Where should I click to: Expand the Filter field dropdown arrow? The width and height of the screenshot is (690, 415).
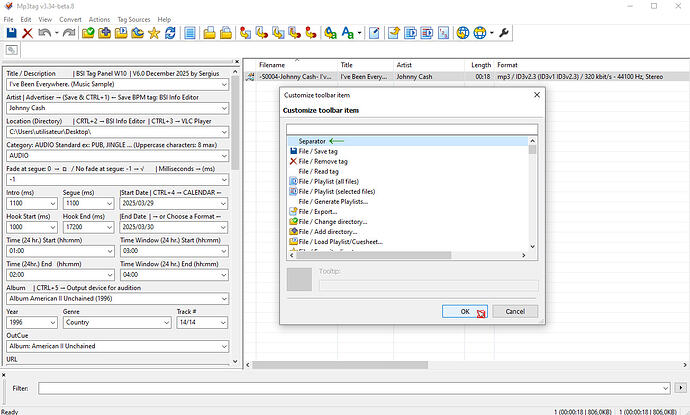[665, 388]
